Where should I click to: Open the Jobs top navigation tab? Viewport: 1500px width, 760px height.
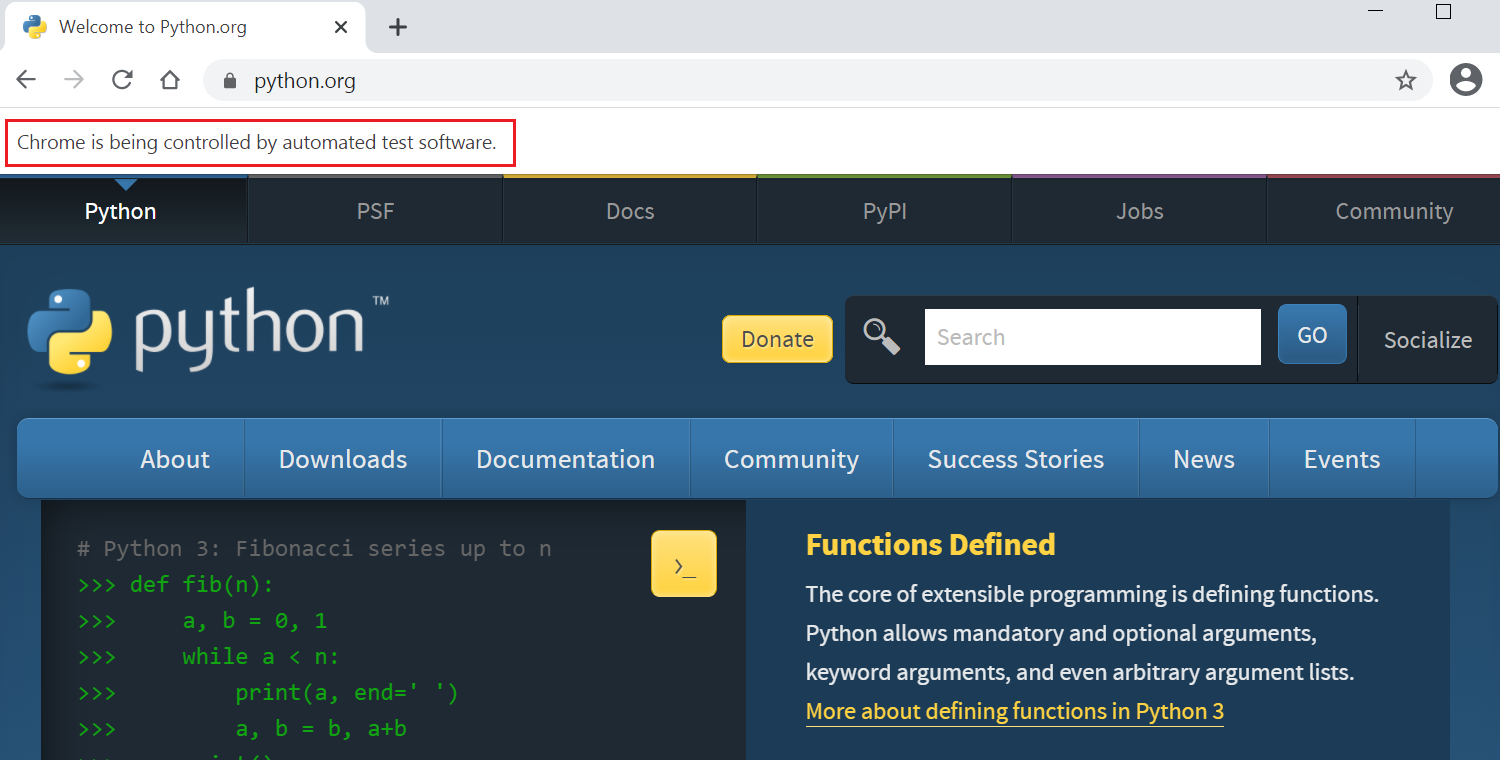(x=1139, y=211)
